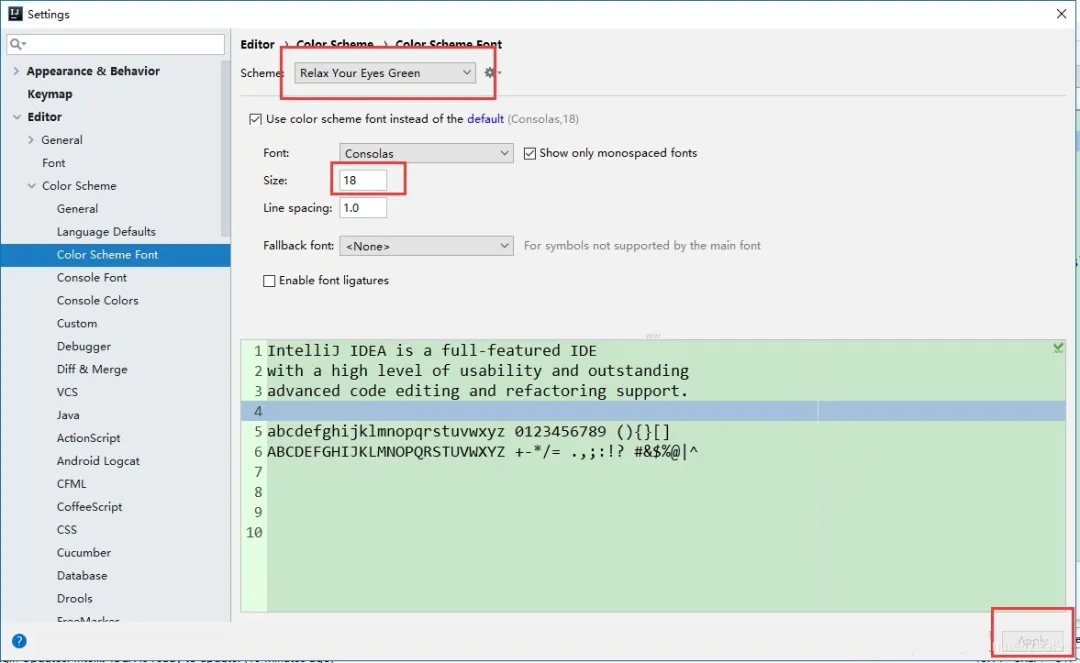Open the Fallback font dropdown
The image size is (1080, 663).
coord(426,246)
